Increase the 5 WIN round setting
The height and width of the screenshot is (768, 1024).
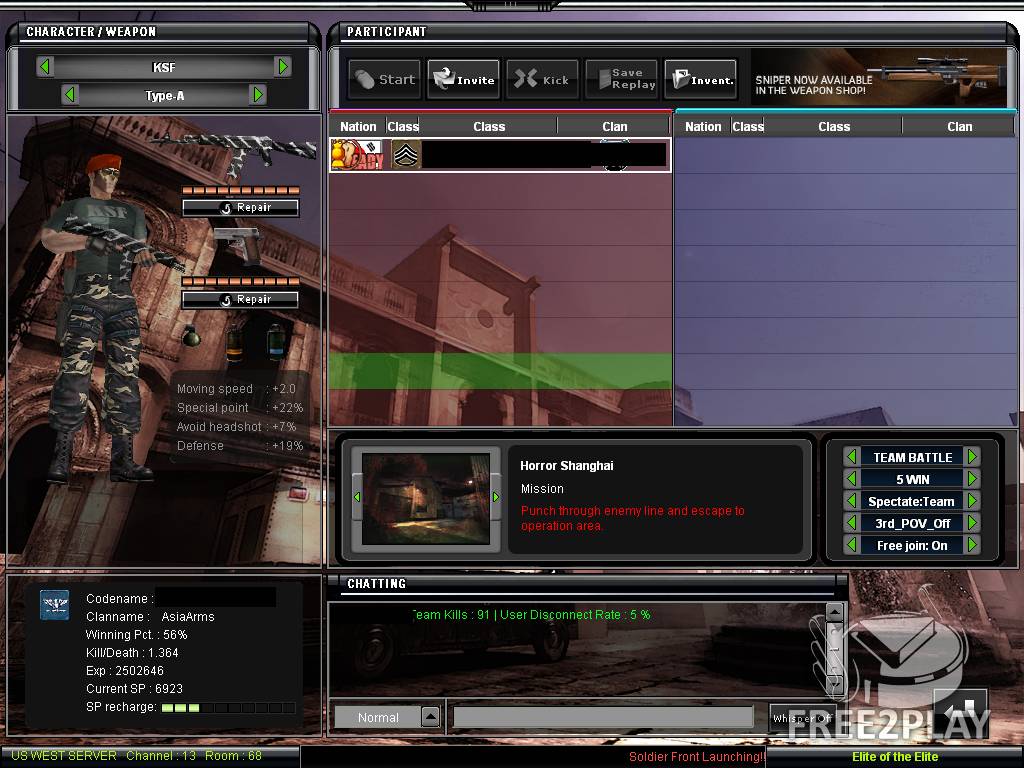pyautogui.click(x=972, y=479)
